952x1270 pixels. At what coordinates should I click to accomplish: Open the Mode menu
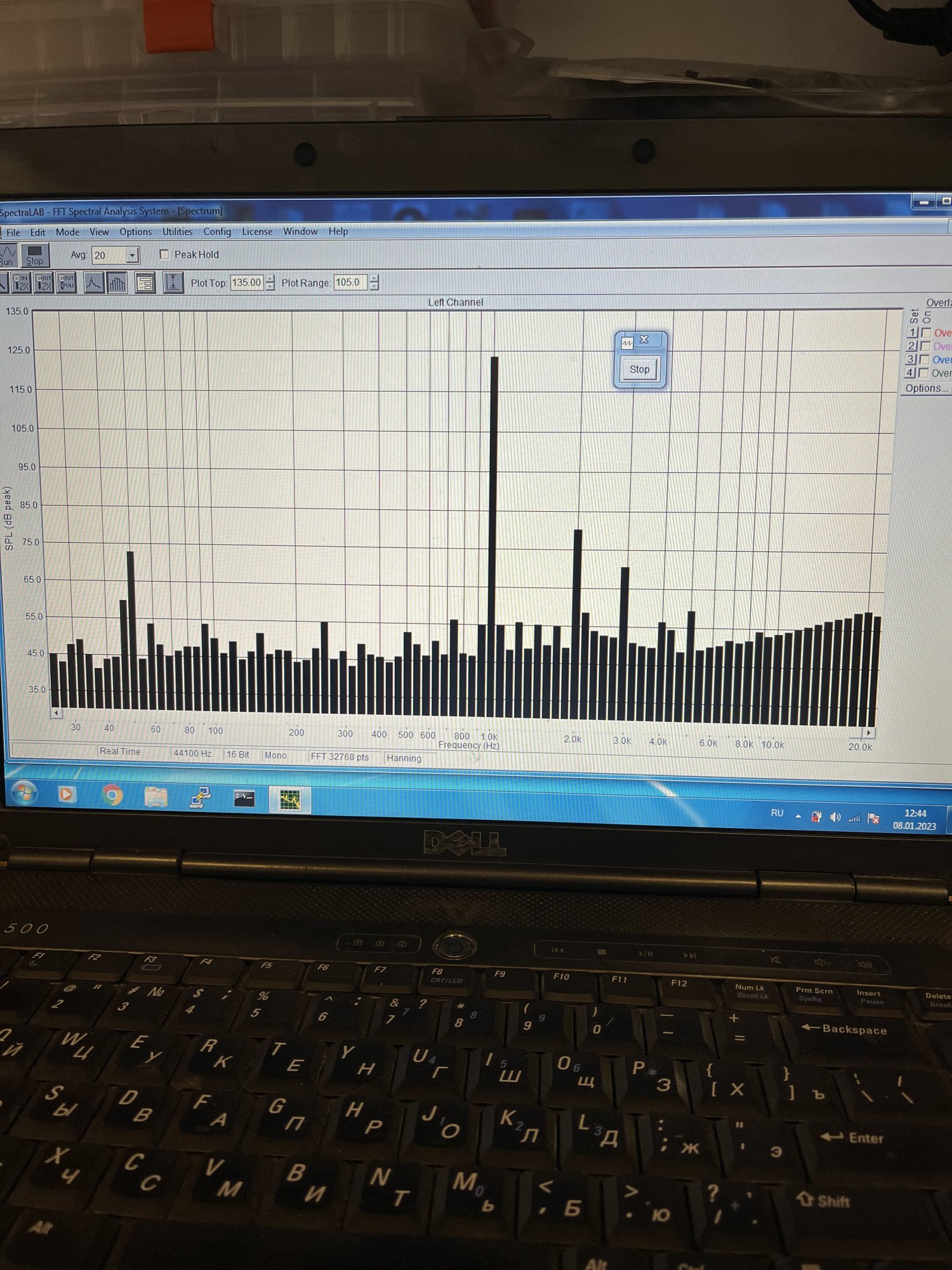pyautogui.click(x=67, y=232)
